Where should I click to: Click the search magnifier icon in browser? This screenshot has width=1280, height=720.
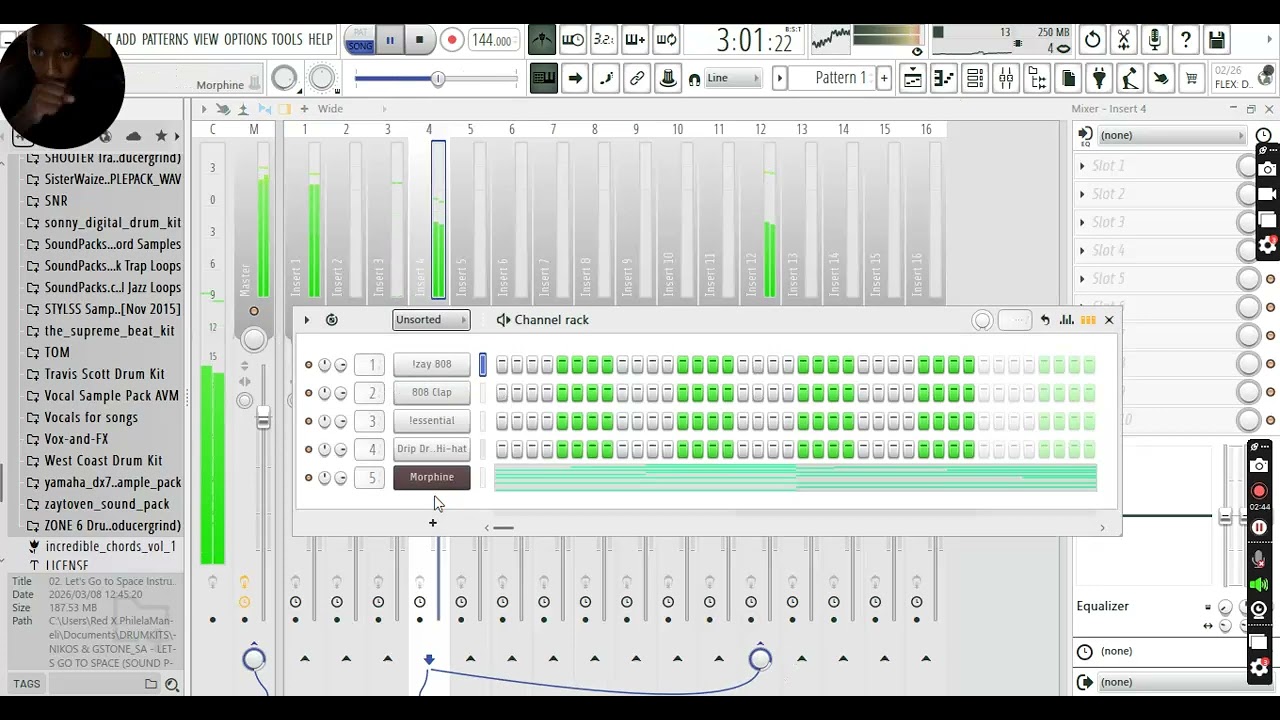(x=172, y=685)
